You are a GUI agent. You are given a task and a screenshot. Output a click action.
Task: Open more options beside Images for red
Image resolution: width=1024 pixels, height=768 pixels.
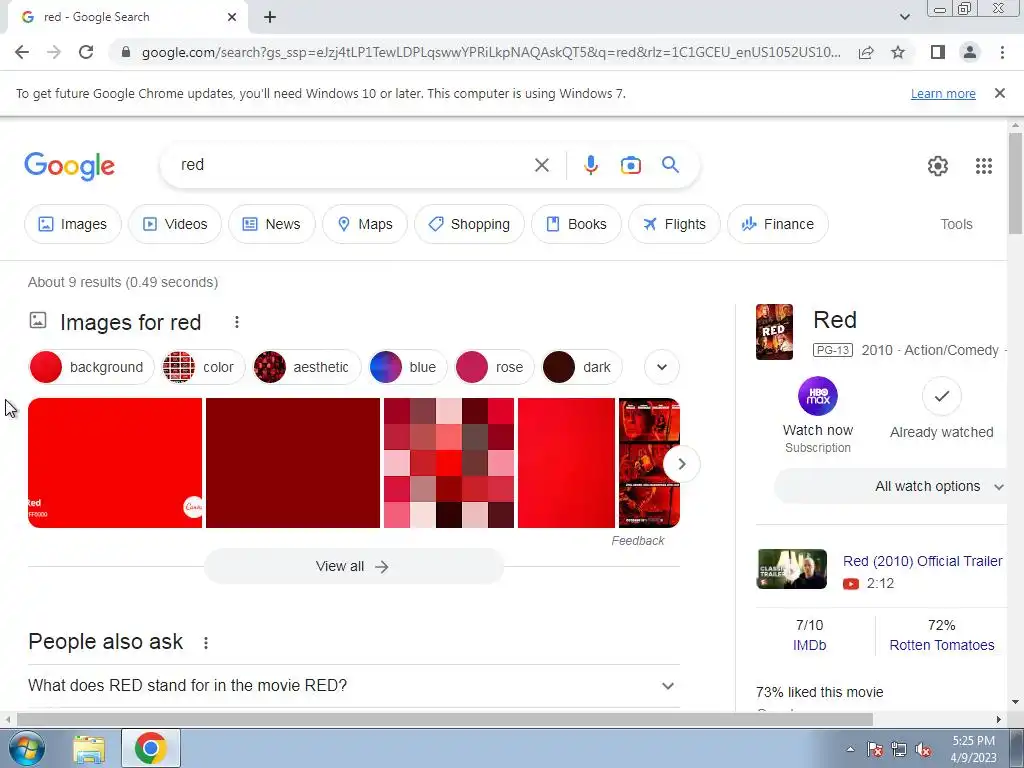pos(236,322)
